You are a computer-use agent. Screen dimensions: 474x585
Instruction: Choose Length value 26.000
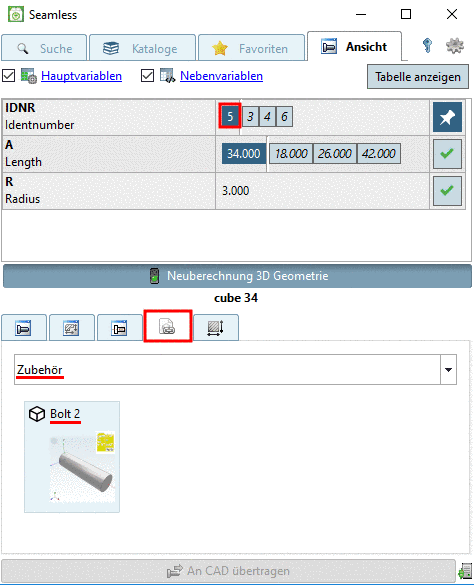[335, 153]
